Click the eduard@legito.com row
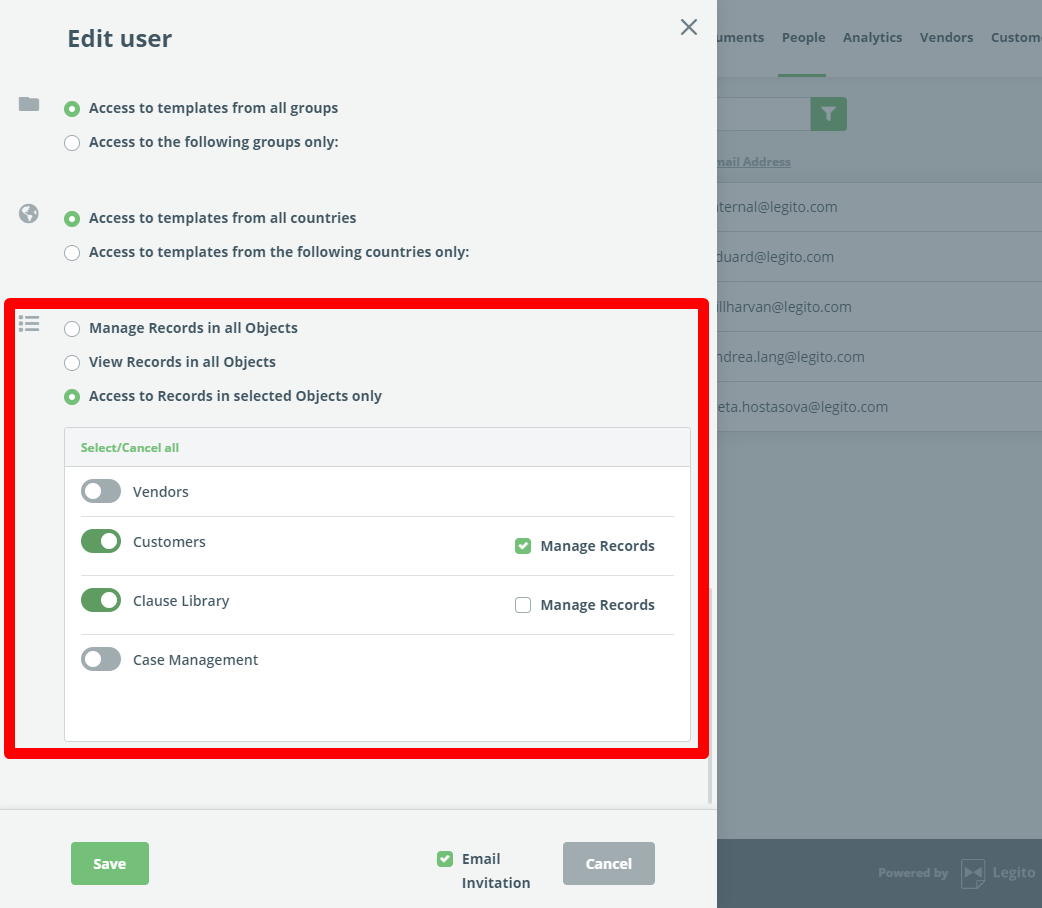This screenshot has width=1042, height=908. tap(880, 257)
